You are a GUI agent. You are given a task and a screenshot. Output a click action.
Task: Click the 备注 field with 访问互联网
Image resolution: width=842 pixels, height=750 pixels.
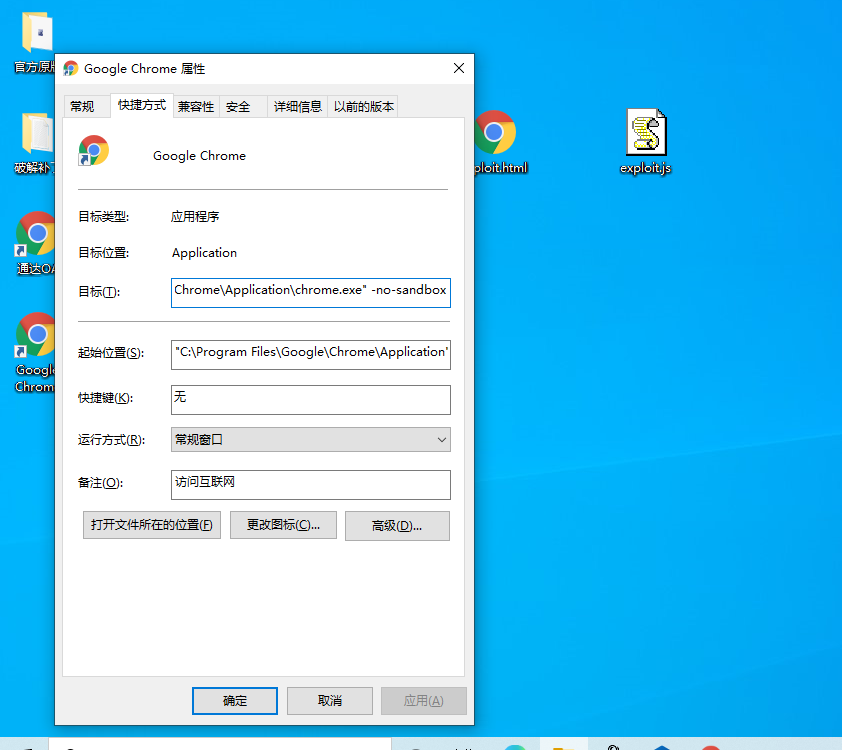pos(311,485)
